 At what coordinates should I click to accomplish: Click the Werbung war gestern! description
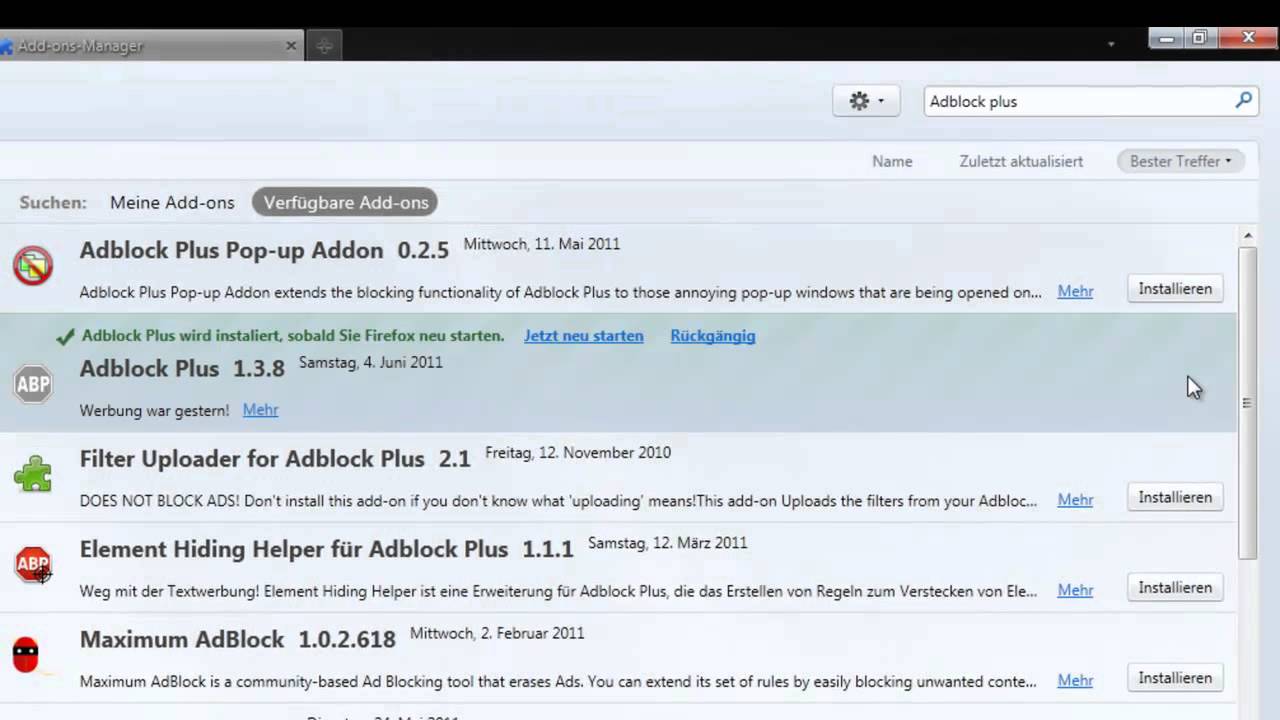[x=154, y=410]
